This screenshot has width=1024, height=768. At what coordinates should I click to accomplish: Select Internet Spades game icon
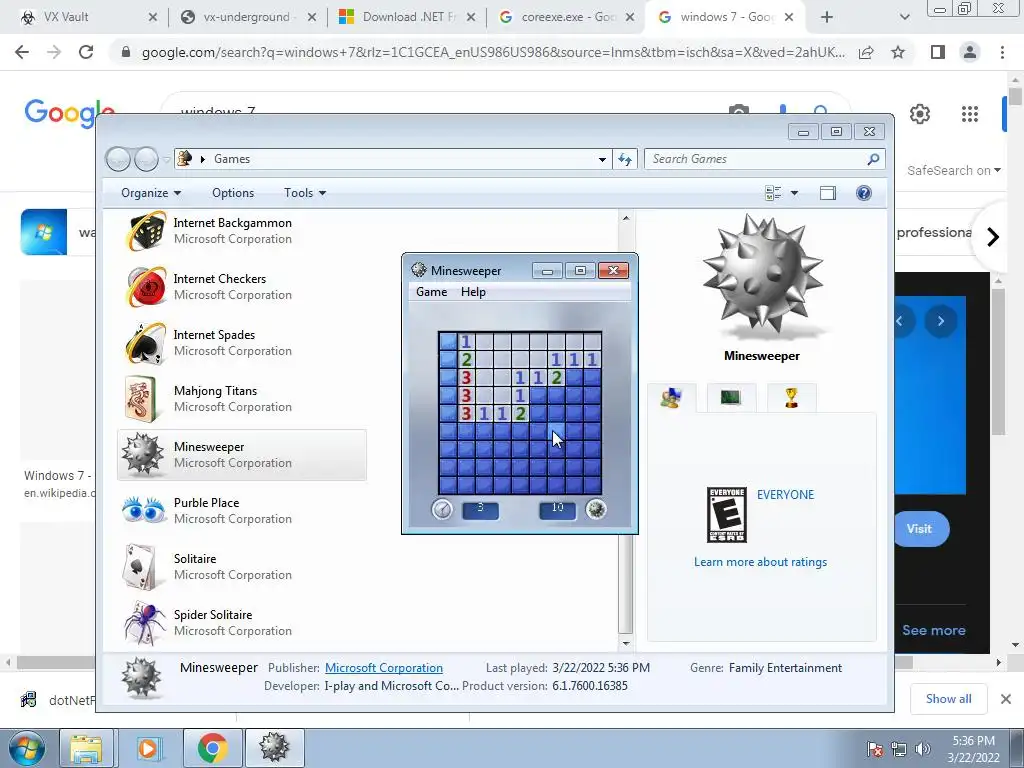146,343
